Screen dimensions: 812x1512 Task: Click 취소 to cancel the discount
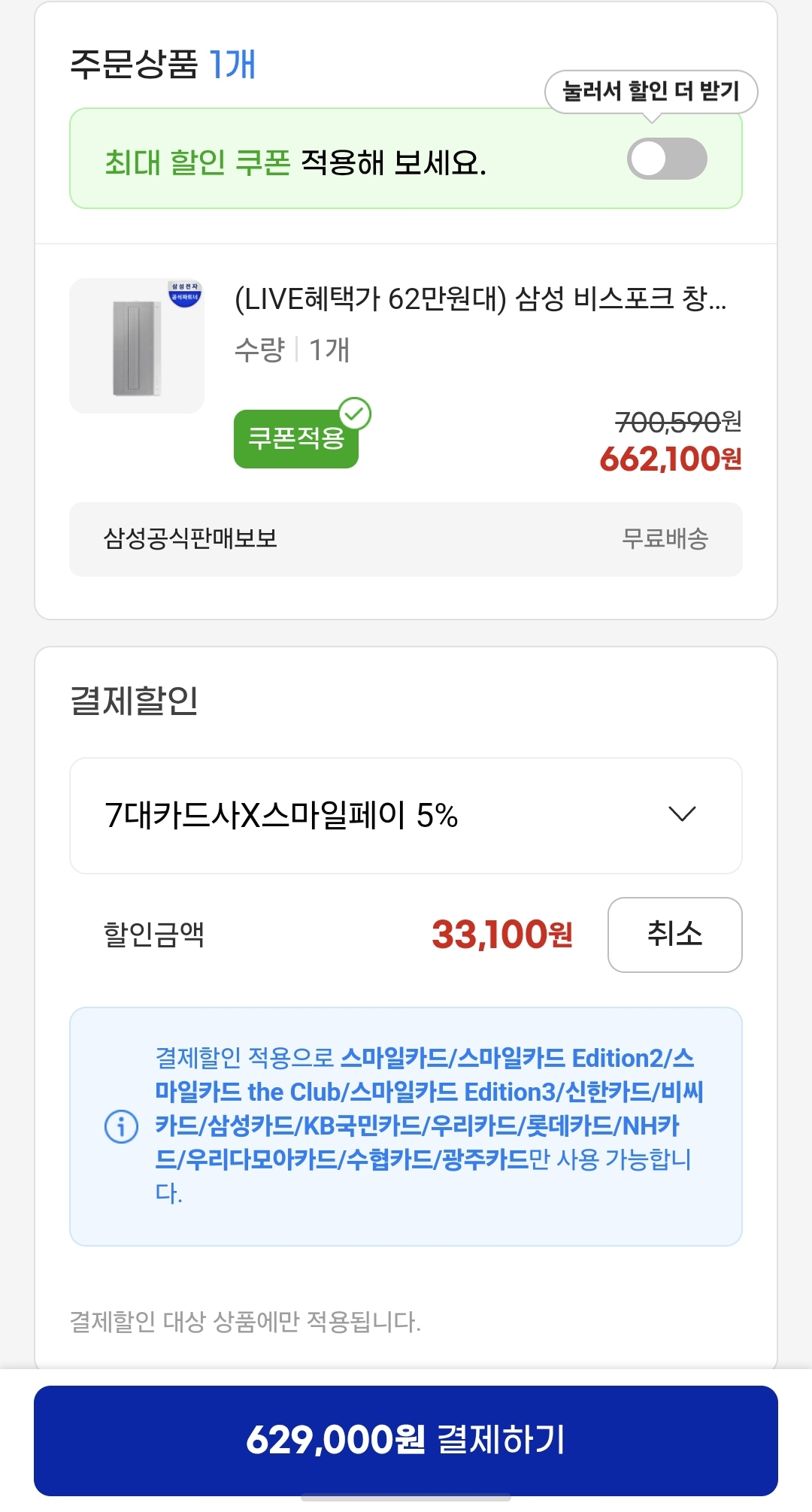(x=674, y=934)
